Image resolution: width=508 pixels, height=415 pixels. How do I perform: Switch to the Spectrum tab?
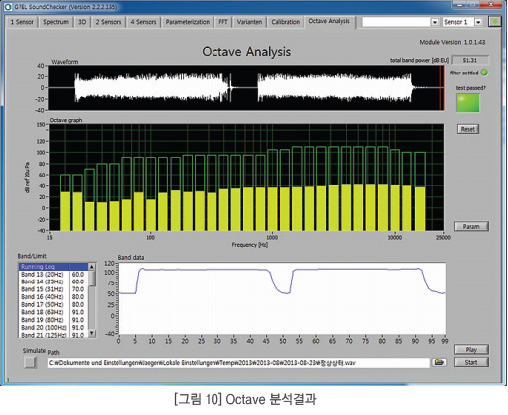click(x=56, y=22)
